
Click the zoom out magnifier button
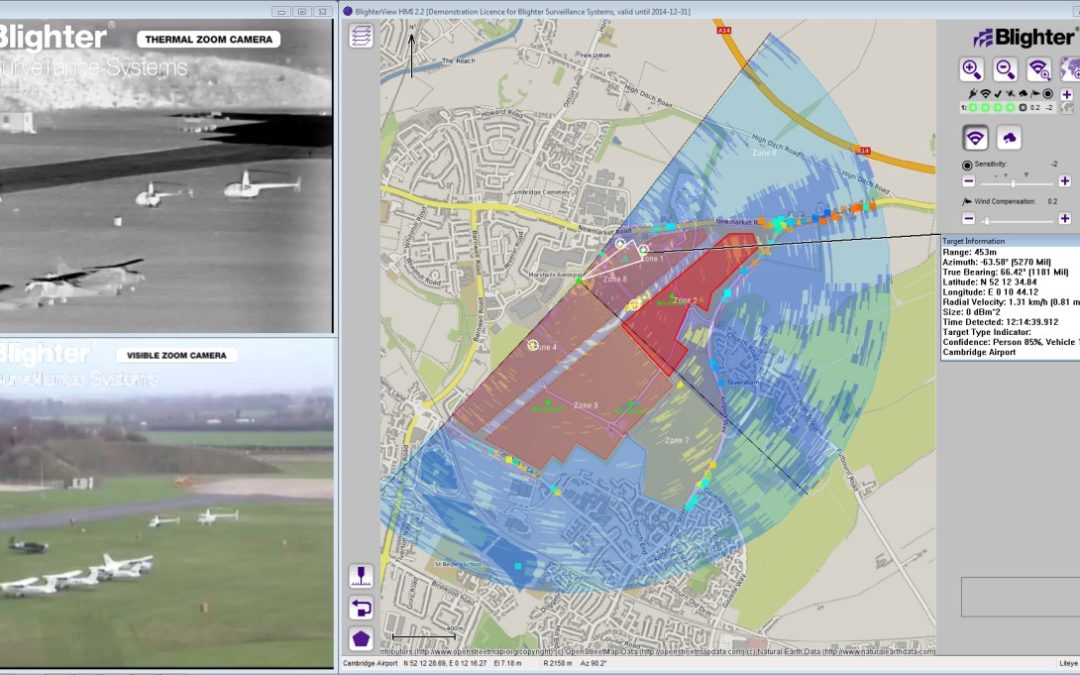pyautogui.click(x=1005, y=70)
